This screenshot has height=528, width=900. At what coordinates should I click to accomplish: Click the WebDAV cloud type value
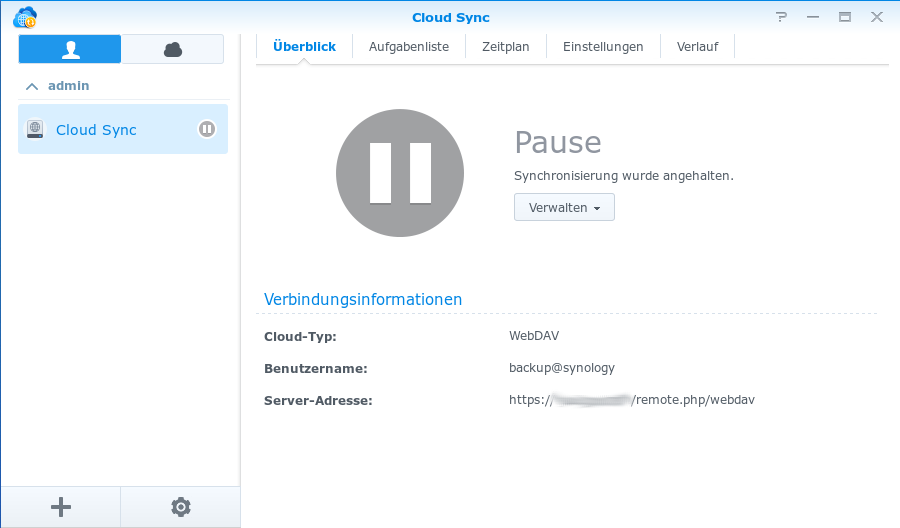[534, 336]
